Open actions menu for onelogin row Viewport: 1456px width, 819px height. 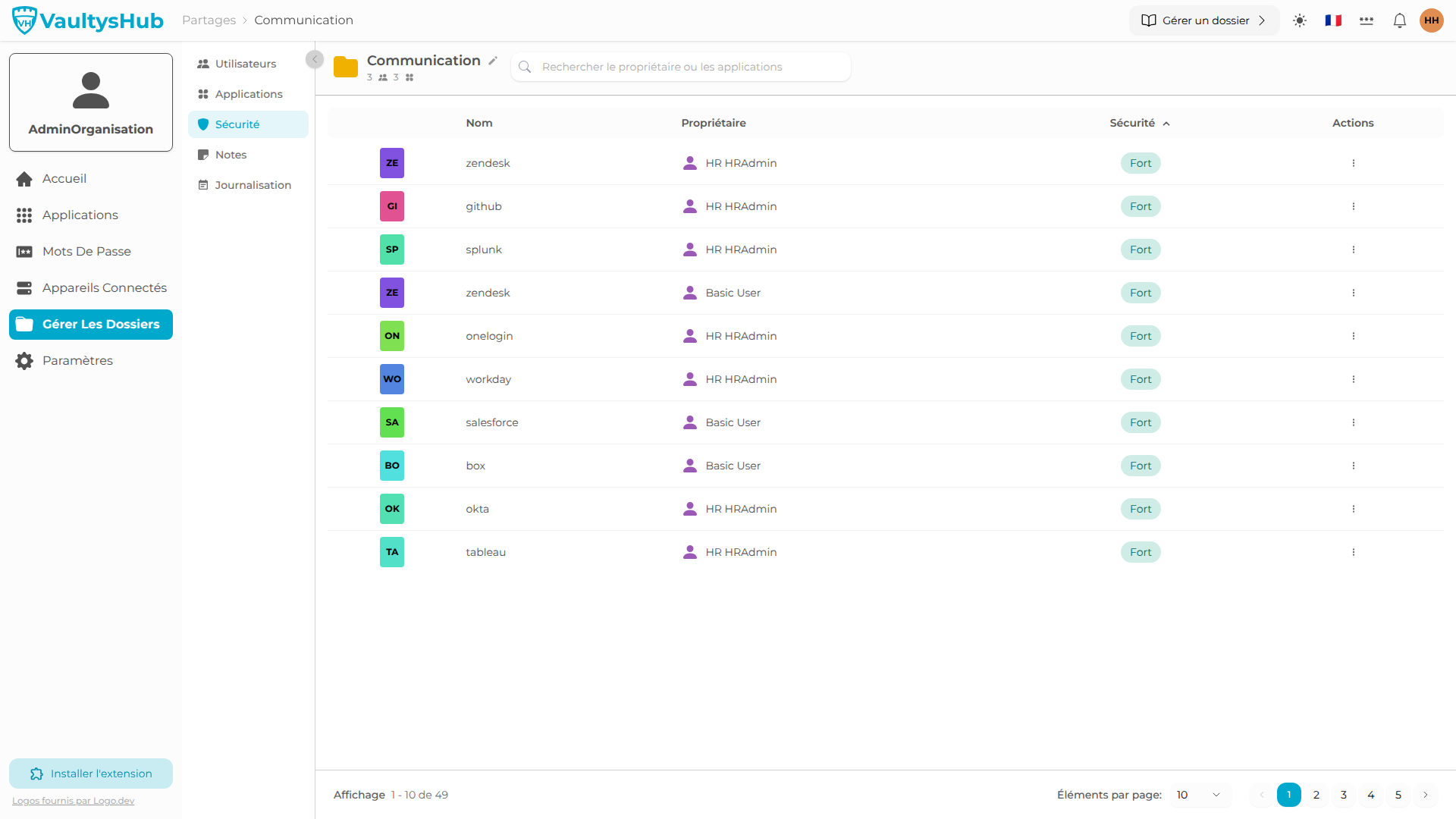1354,336
